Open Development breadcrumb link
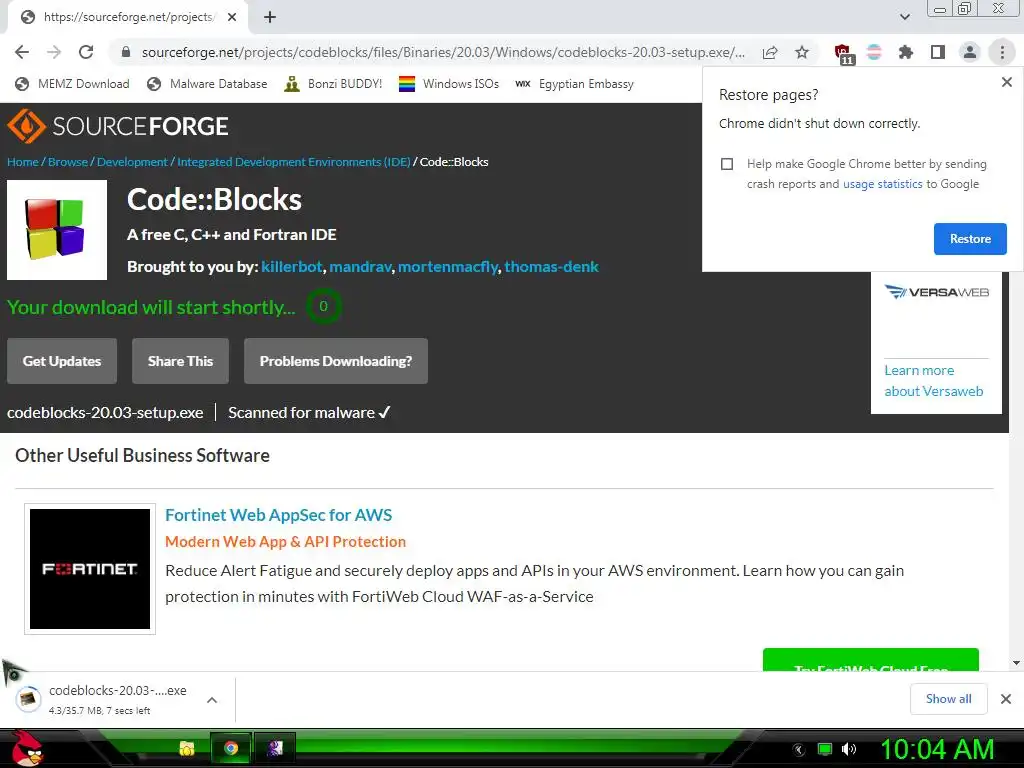This screenshot has width=1024, height=768. pyautogui.click(x=132, y=162)
